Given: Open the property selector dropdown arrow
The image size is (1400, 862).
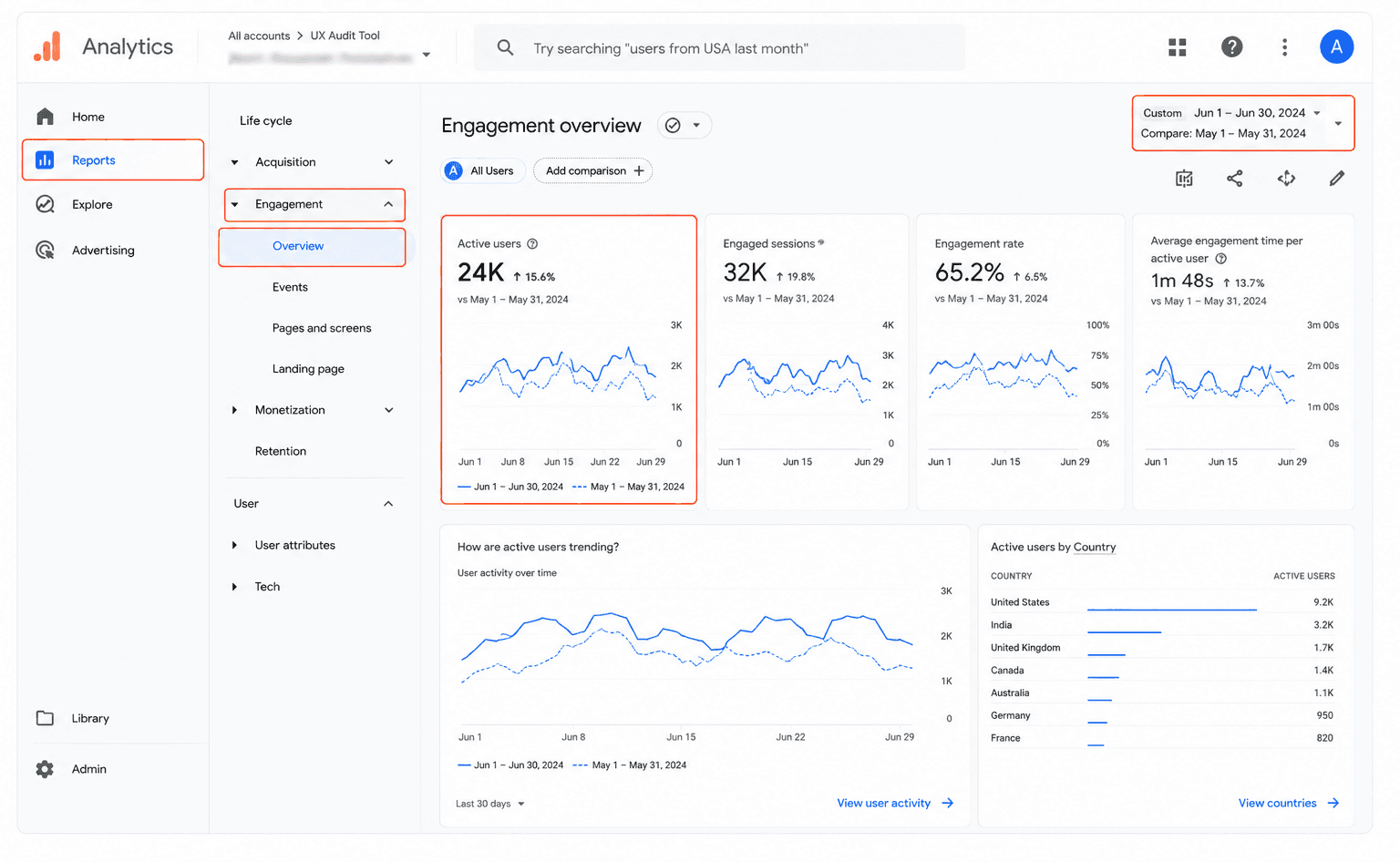Looking at the screenshot, I should click(x=426, y=56).
